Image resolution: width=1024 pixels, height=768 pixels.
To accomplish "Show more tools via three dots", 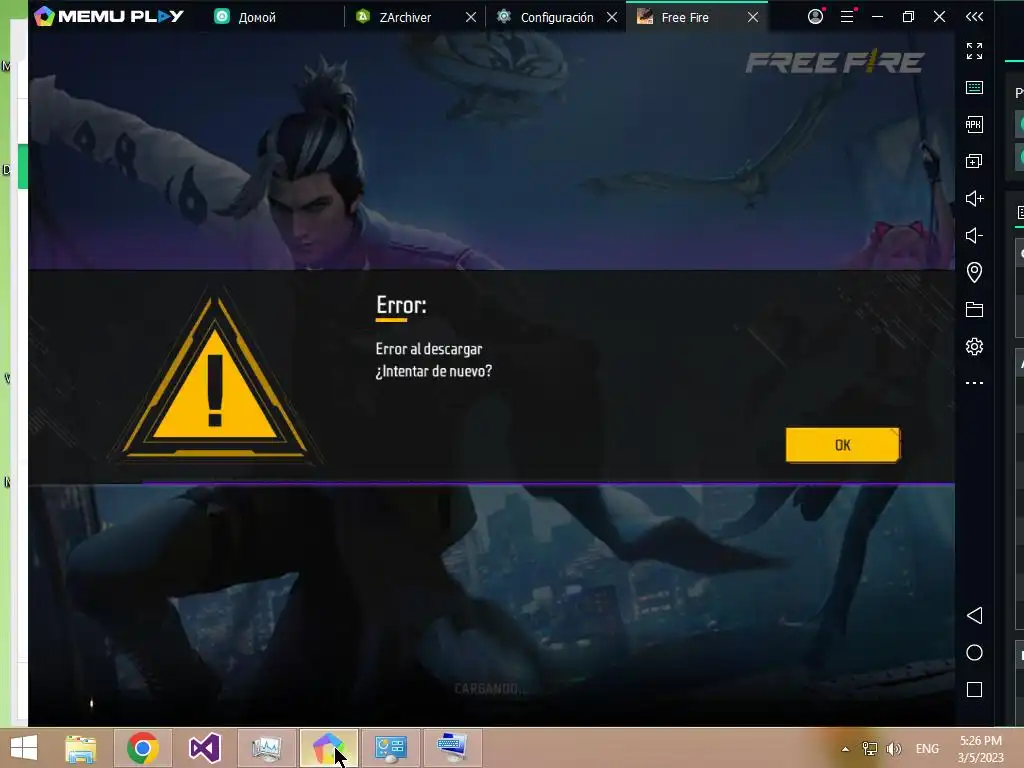I will [974, 383].
